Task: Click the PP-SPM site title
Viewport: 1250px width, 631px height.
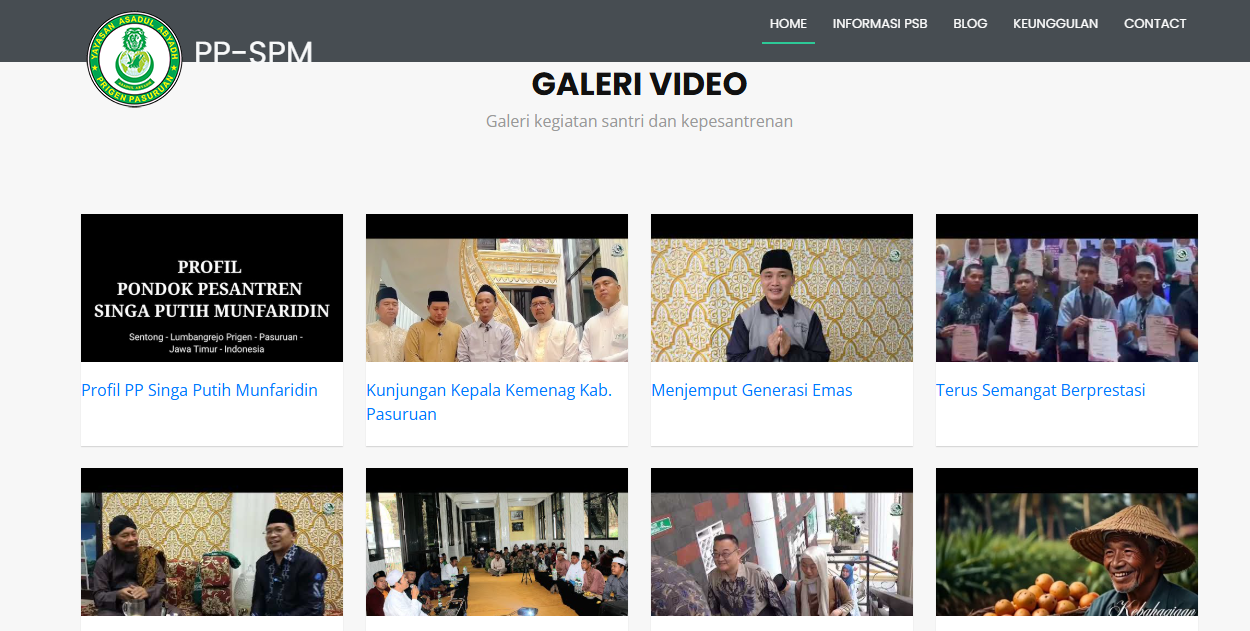Action: point(253,52)
